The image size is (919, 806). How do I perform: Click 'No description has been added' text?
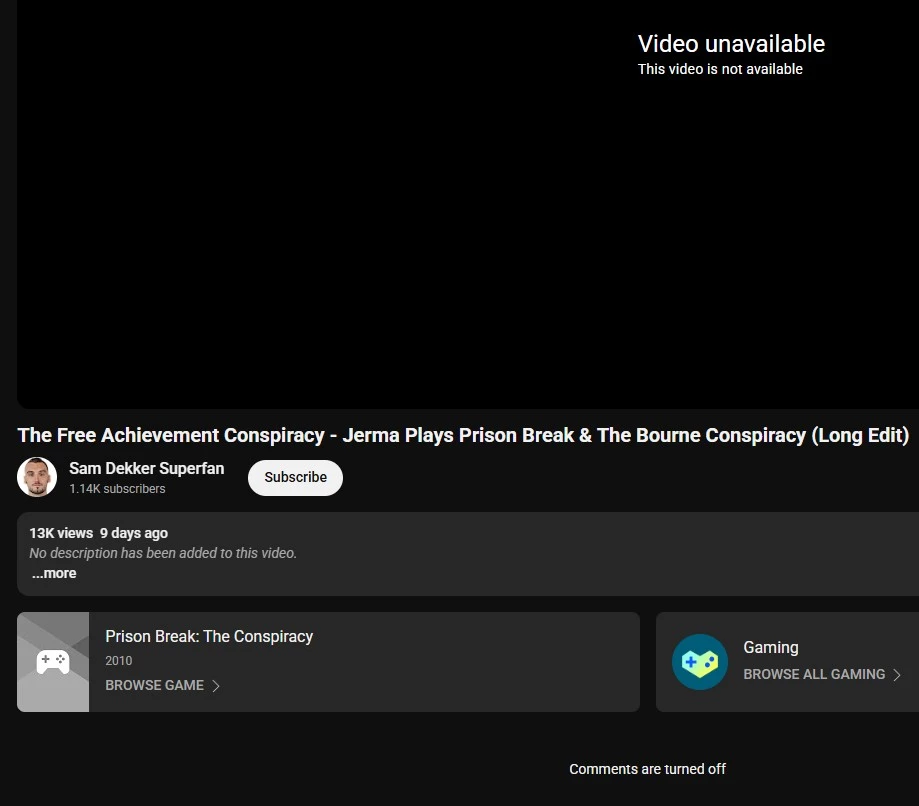coord(163,553)
